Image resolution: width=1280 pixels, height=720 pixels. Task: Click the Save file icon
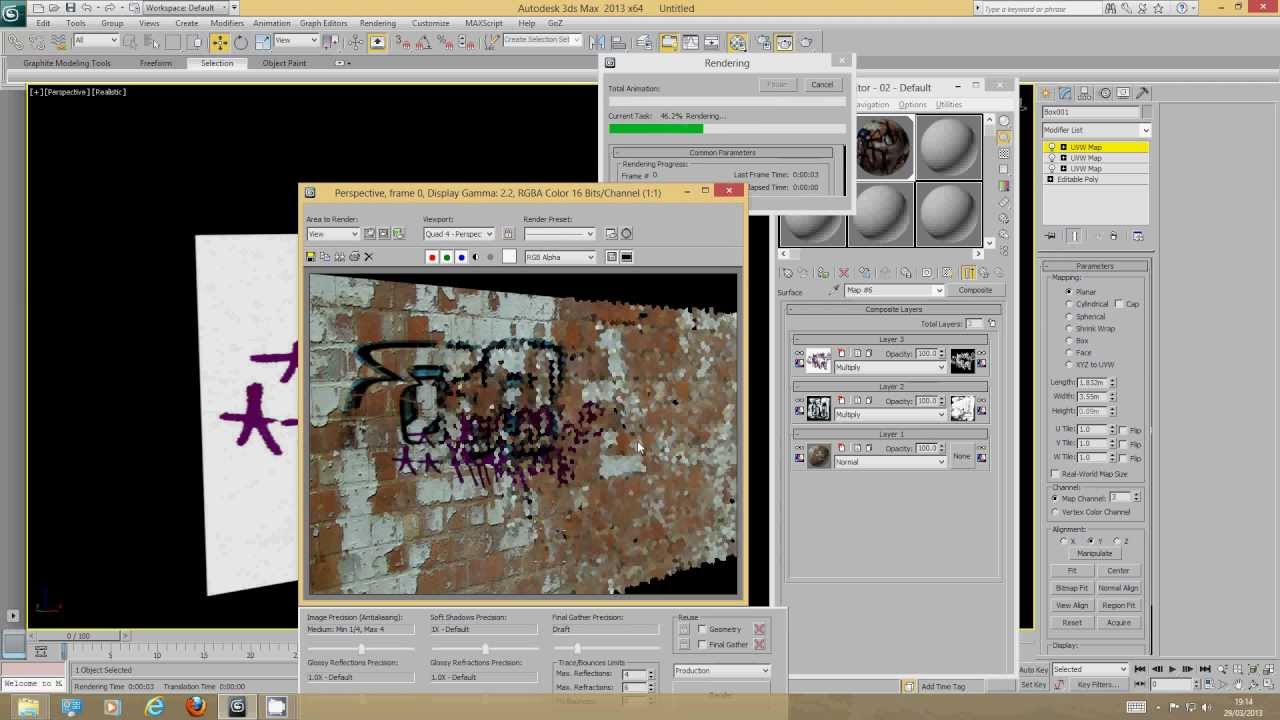(70, 8)
